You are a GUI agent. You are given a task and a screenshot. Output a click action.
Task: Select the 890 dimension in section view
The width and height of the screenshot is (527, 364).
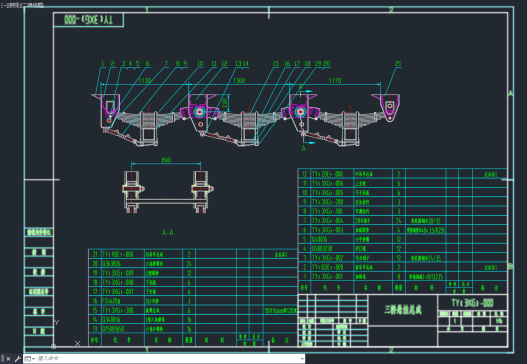[x=166, y=160]
